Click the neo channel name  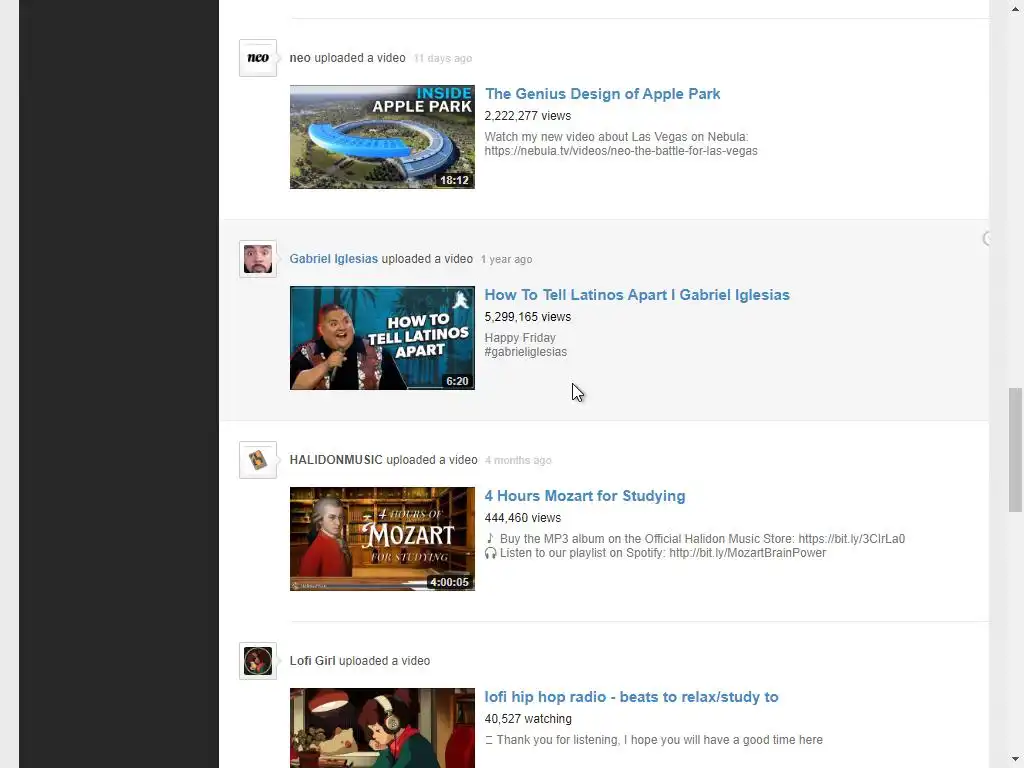click(300, 58)
